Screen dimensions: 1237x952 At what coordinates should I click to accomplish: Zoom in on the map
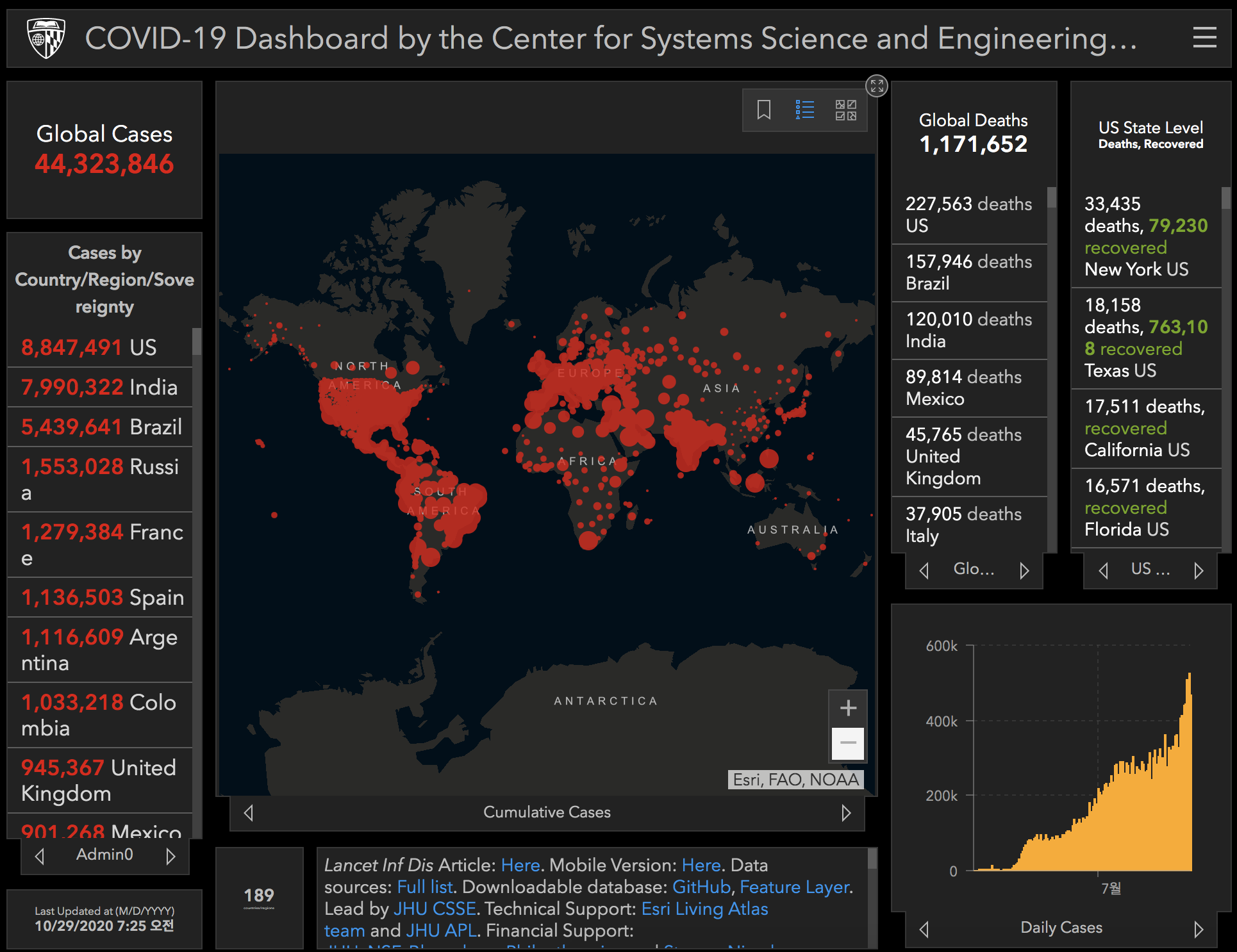click(x=848, y=708)
